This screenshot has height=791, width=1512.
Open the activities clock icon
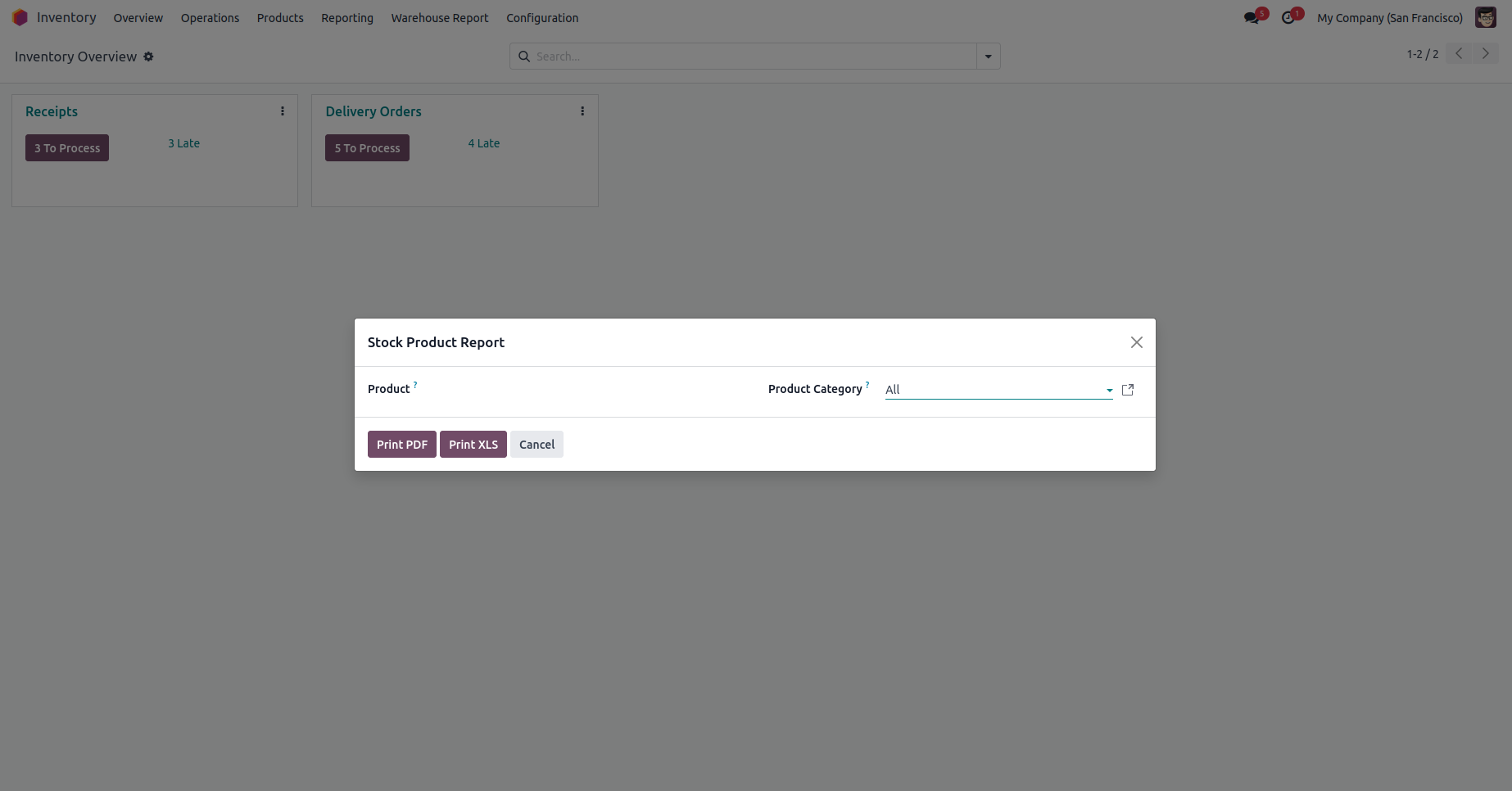tap(1288, 18)
